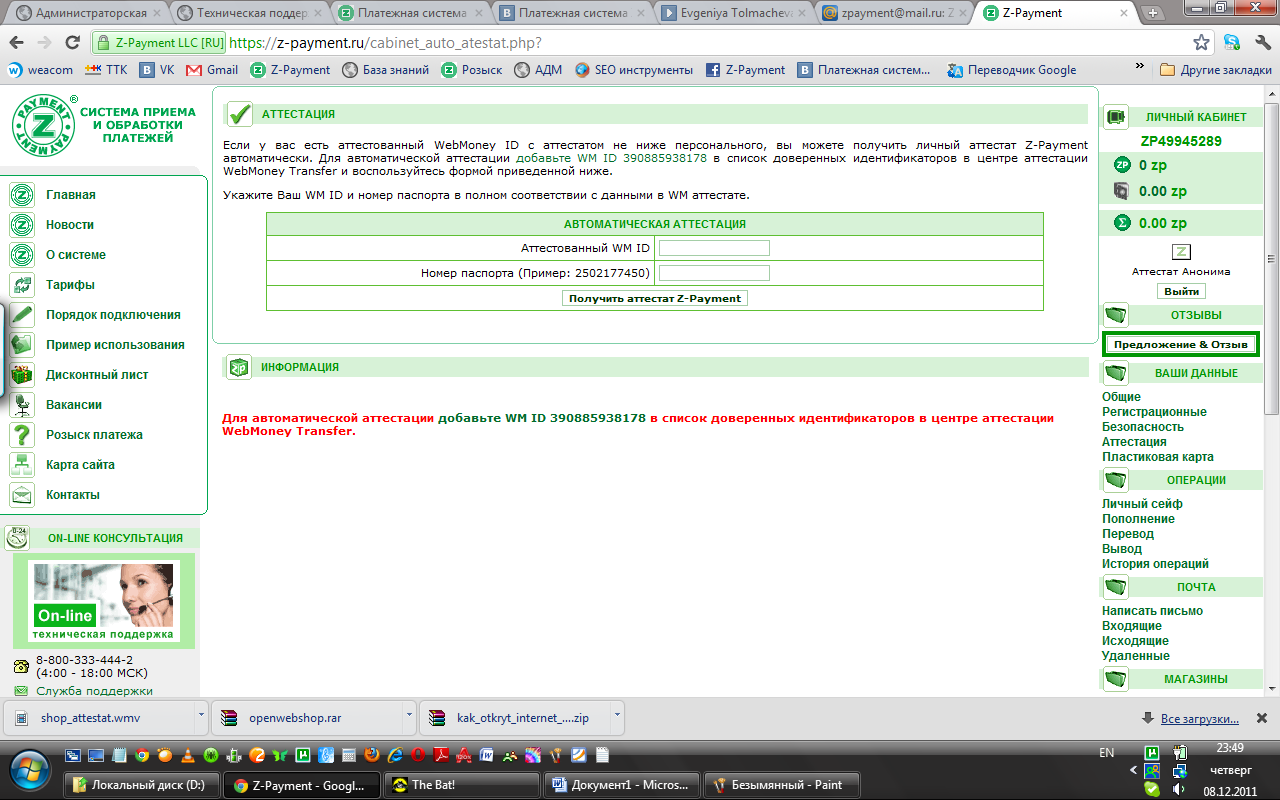Open a new browser tab

click(x=1153, y=14)
